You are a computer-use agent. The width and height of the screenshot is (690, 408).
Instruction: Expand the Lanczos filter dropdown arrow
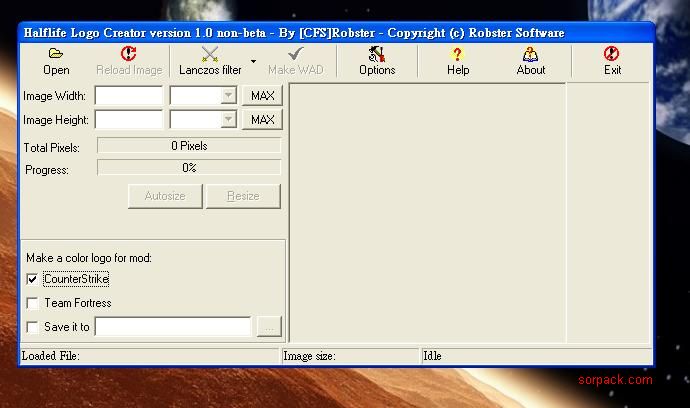(253, 62)
